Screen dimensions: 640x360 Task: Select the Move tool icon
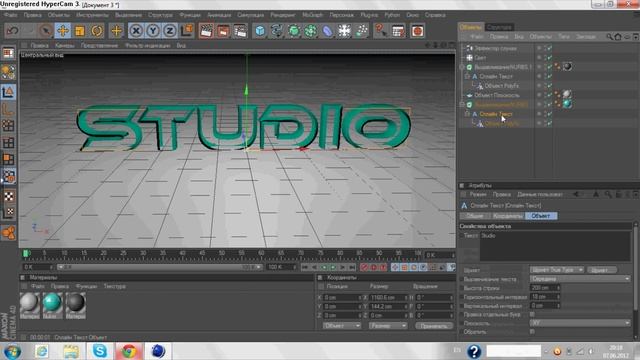(63, 31)
